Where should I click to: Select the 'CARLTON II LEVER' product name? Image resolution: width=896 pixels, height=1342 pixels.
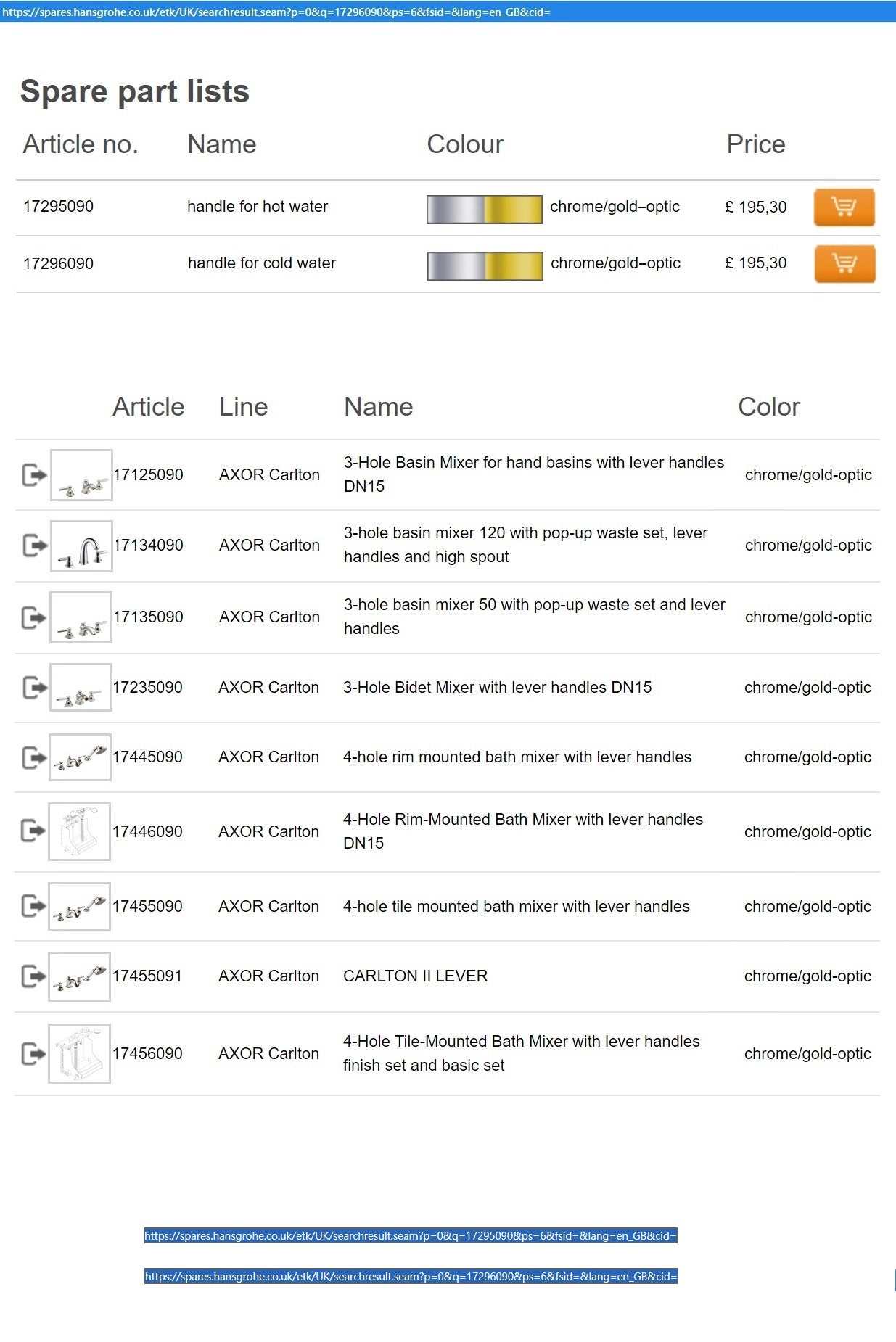[415, 976]
